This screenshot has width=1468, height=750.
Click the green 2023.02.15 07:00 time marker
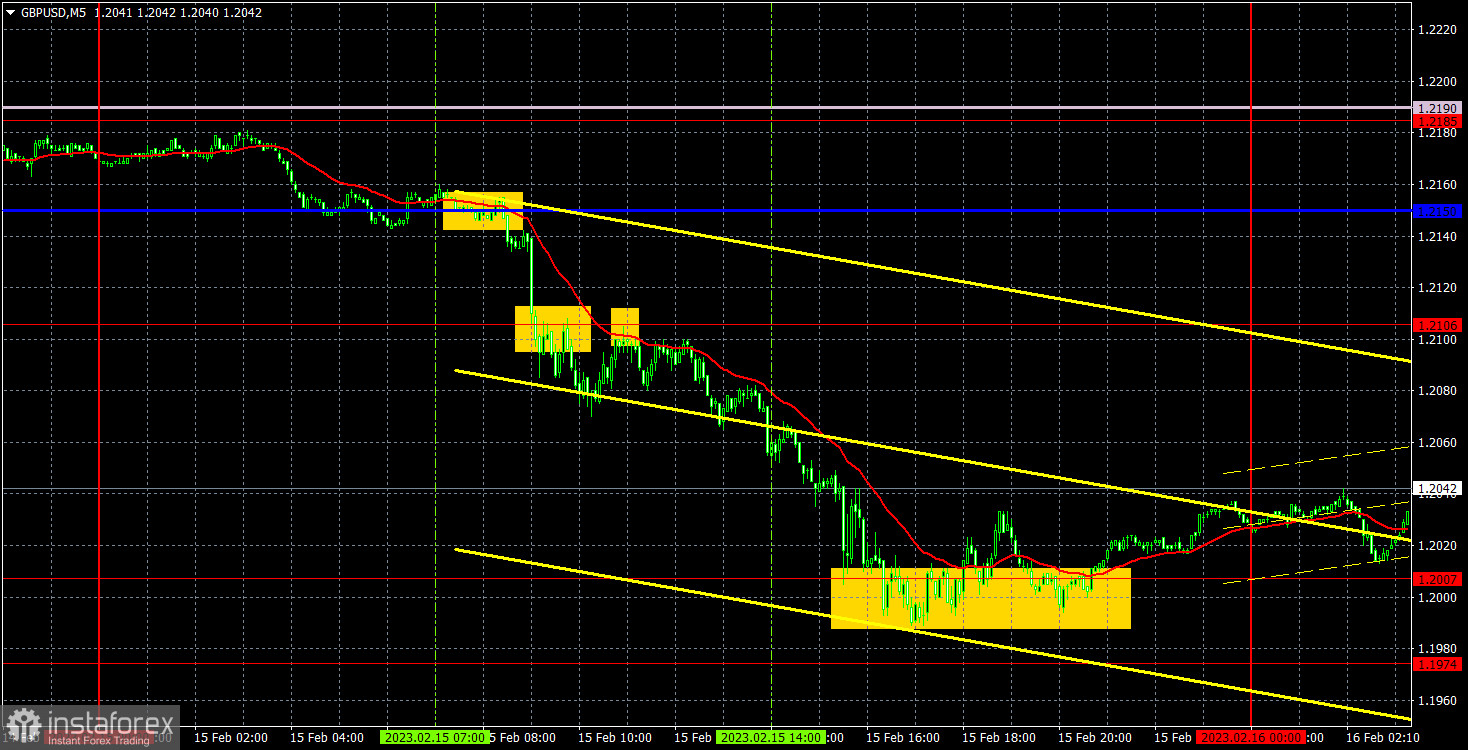(x=435, y=737)
